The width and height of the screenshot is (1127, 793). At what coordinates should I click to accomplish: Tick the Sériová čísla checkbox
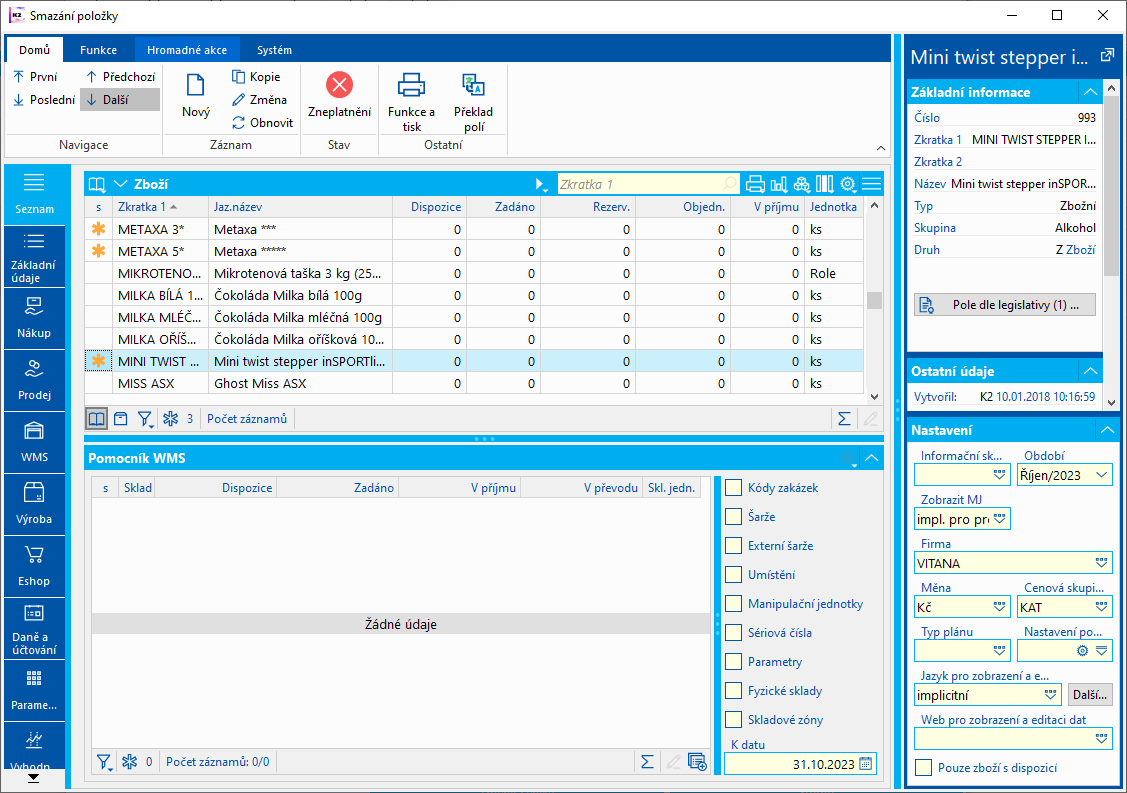pos(734,633)
